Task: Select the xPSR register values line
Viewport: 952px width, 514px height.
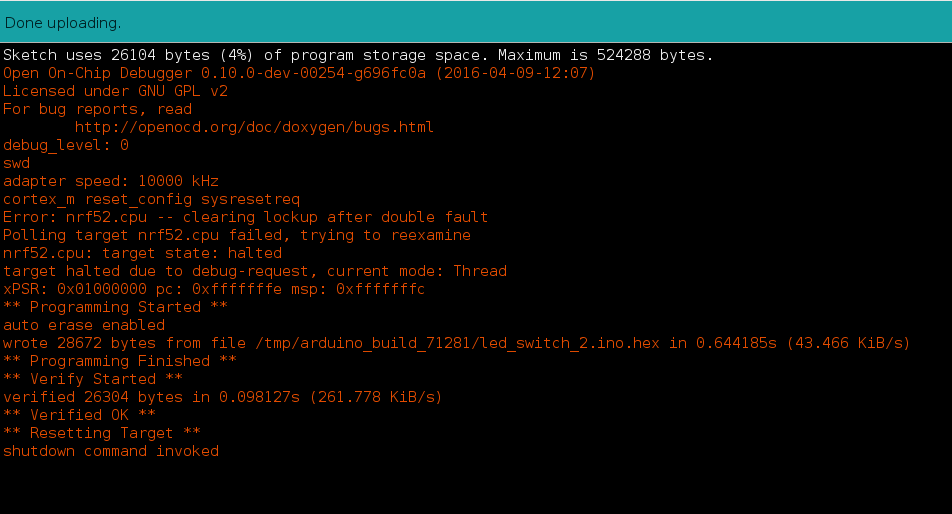Action: tap(214, 289)
